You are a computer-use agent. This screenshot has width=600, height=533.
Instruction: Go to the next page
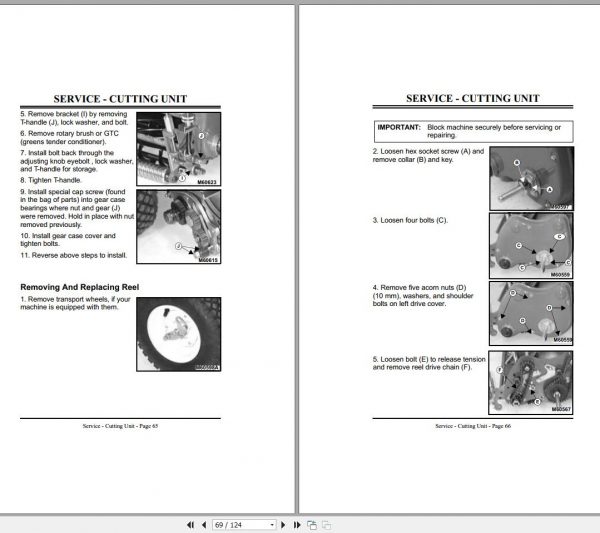(x=283, y=525)
